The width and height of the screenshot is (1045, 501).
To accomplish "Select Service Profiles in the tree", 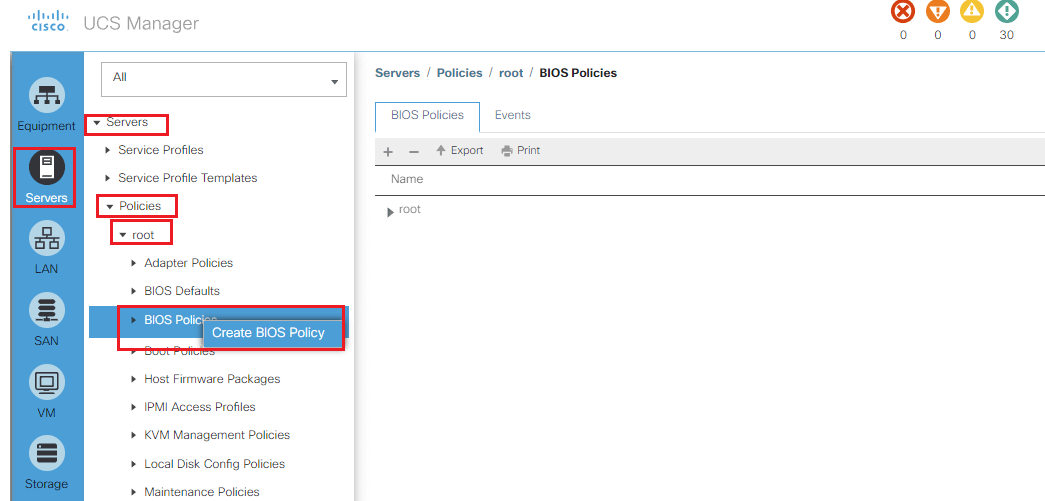I will click(x=161, y=151).
